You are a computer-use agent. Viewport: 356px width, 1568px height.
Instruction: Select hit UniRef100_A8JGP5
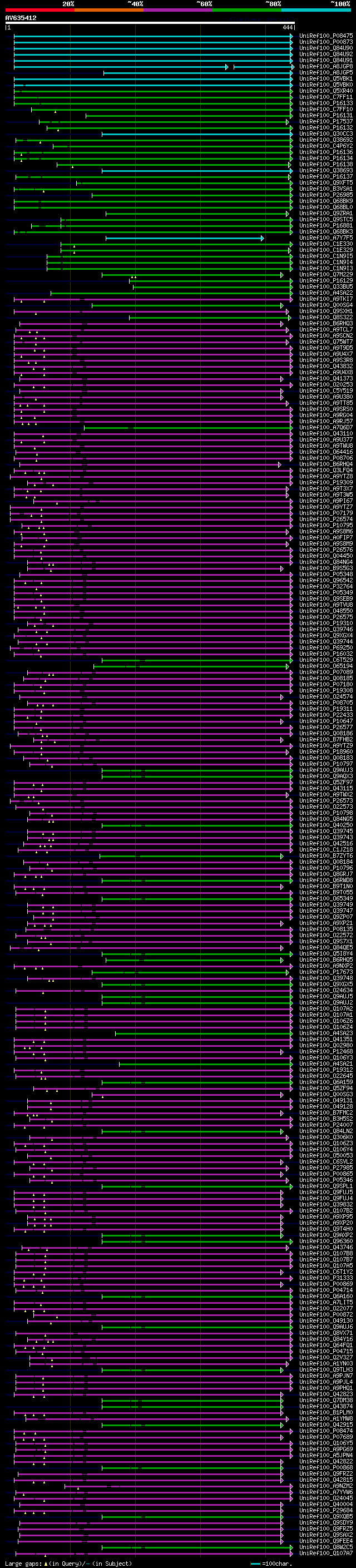326,72
